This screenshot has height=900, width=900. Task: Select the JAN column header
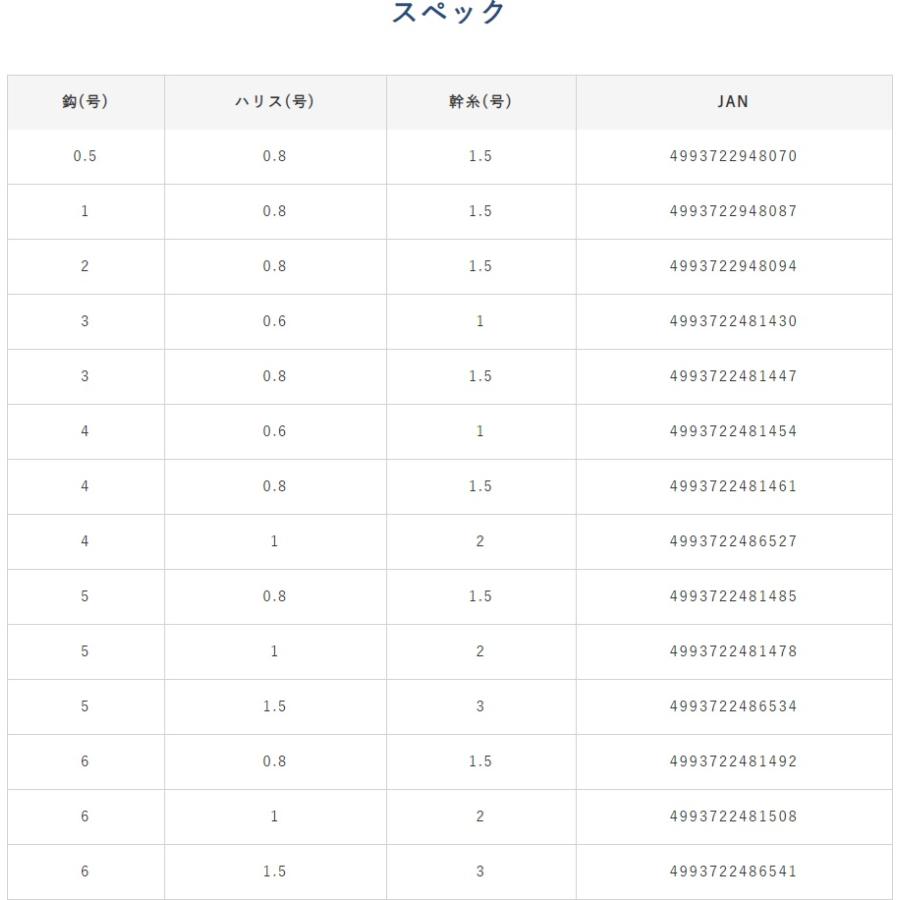pos(733,102)
